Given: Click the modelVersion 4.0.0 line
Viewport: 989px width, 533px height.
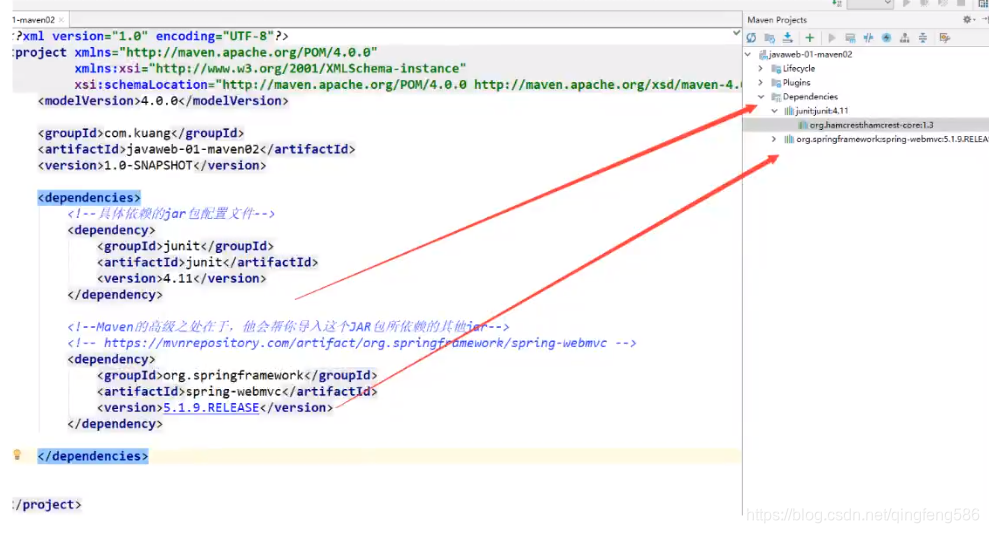Looking at the screenshot, I should click(x=163, y=101).
